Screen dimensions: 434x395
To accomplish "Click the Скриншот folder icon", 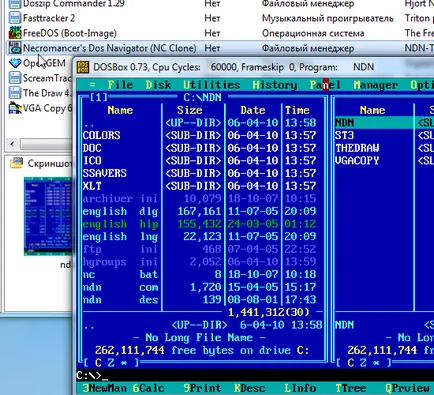I will tap(16, 163).
